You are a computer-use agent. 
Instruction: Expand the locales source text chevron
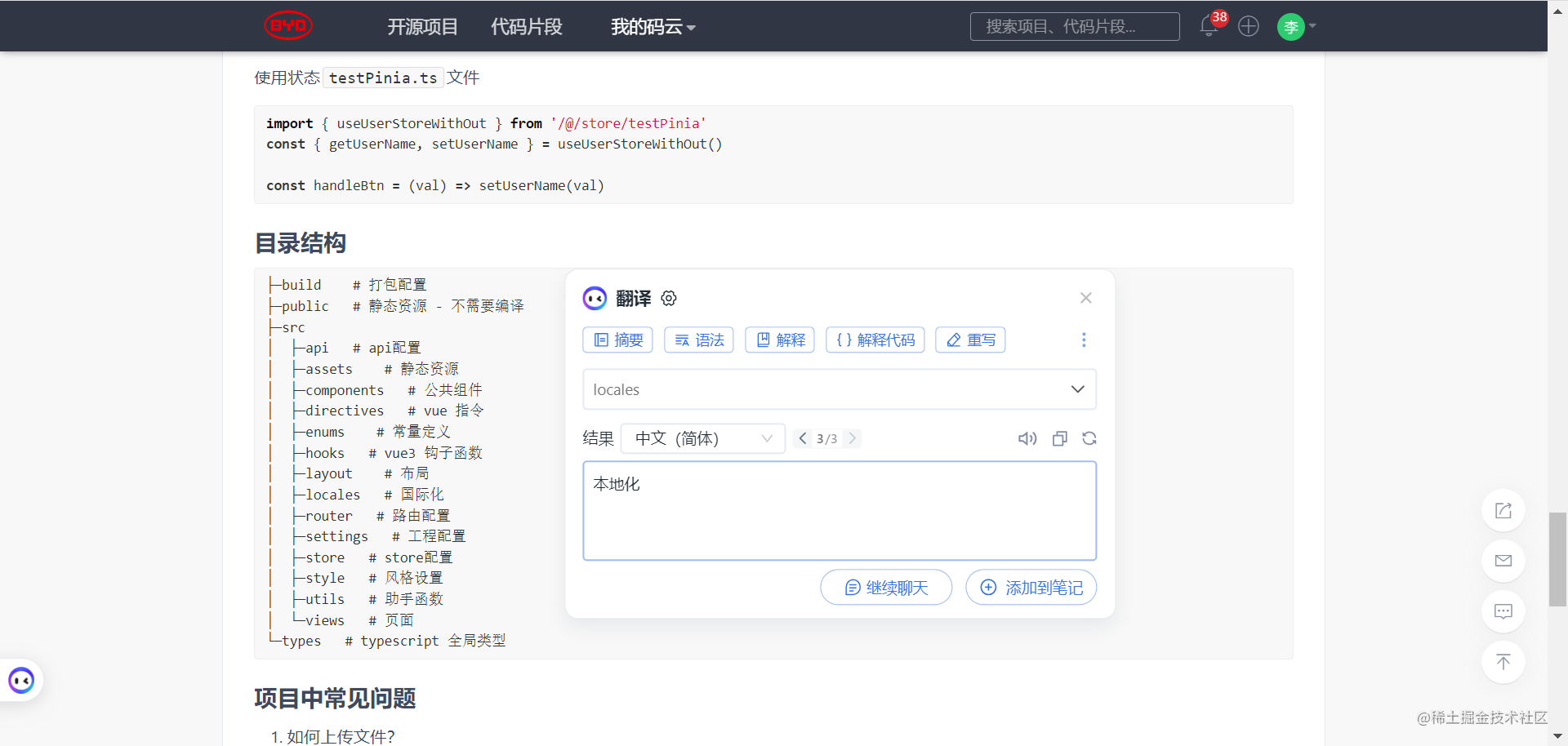(x=1078, y=389)
